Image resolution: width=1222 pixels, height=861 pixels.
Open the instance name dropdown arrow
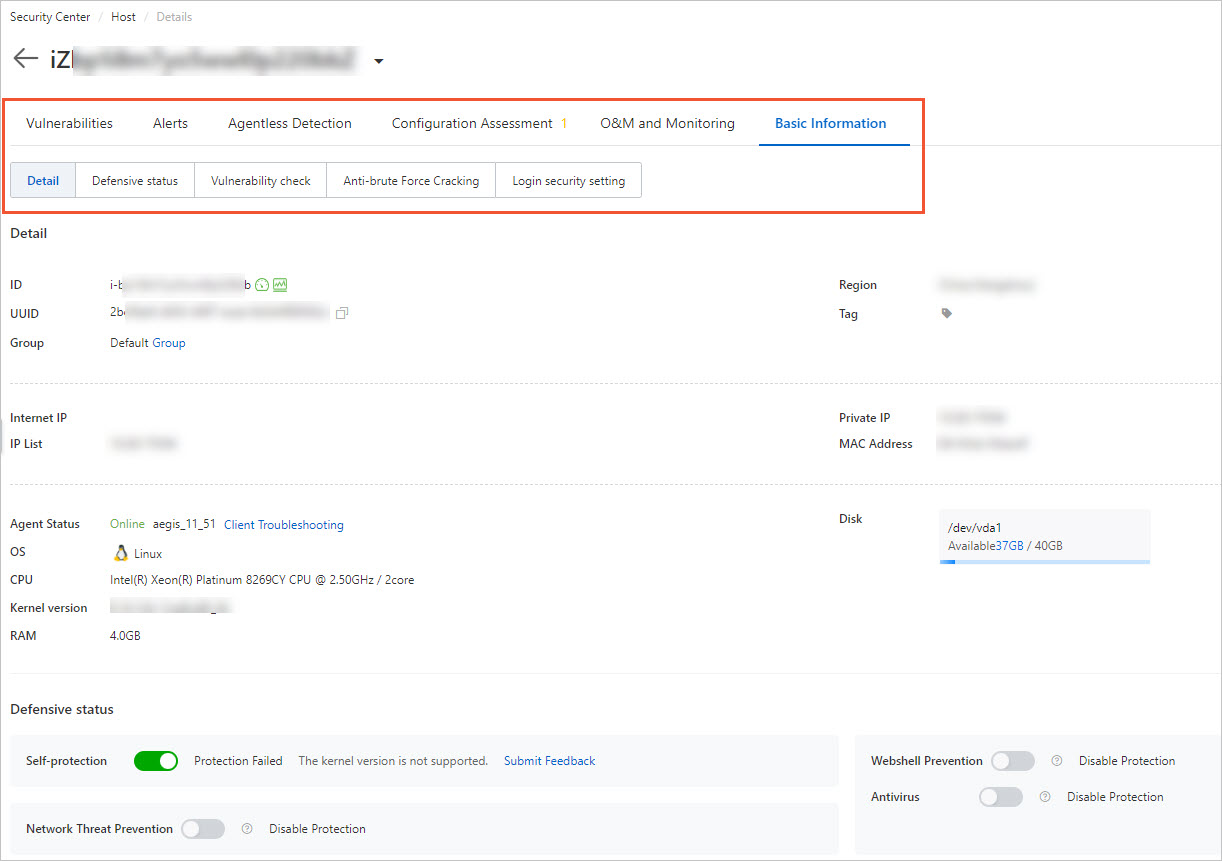tap(378, 60)
